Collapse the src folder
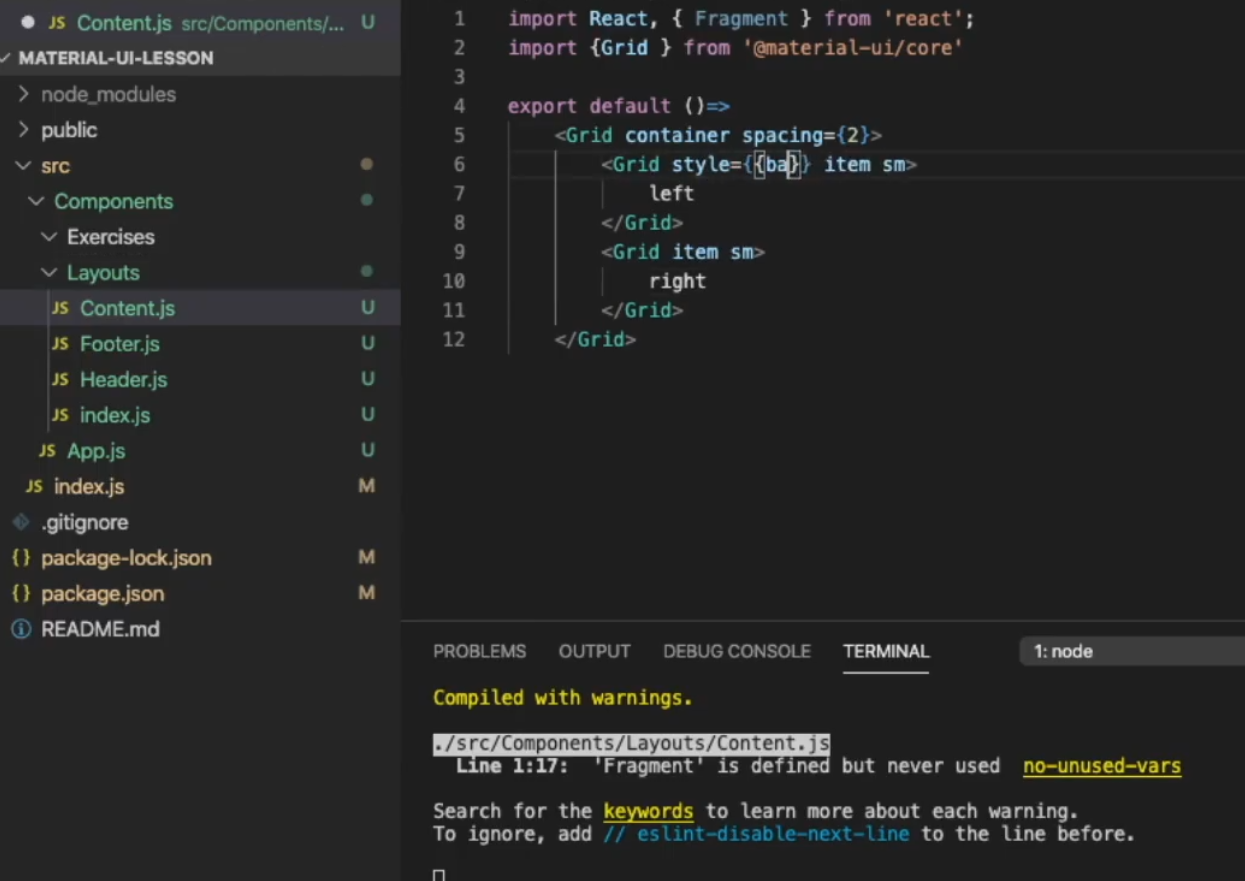Screen dimensions: 1245x881 pyautogui.click(x=23, y=166)
